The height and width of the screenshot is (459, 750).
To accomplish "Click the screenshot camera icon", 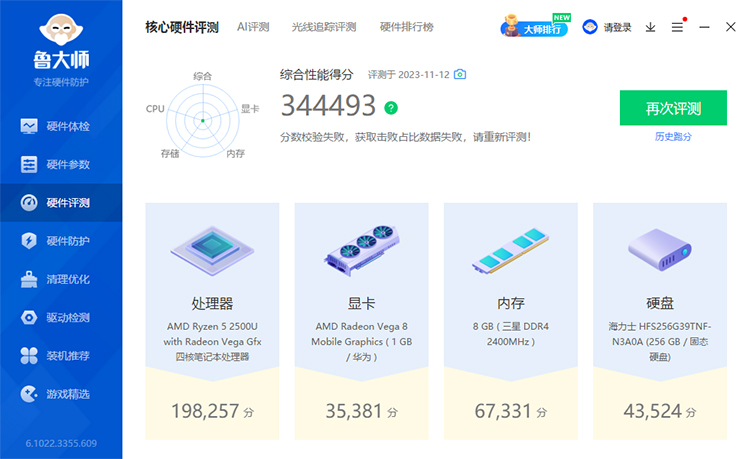I will pos(460,74).
